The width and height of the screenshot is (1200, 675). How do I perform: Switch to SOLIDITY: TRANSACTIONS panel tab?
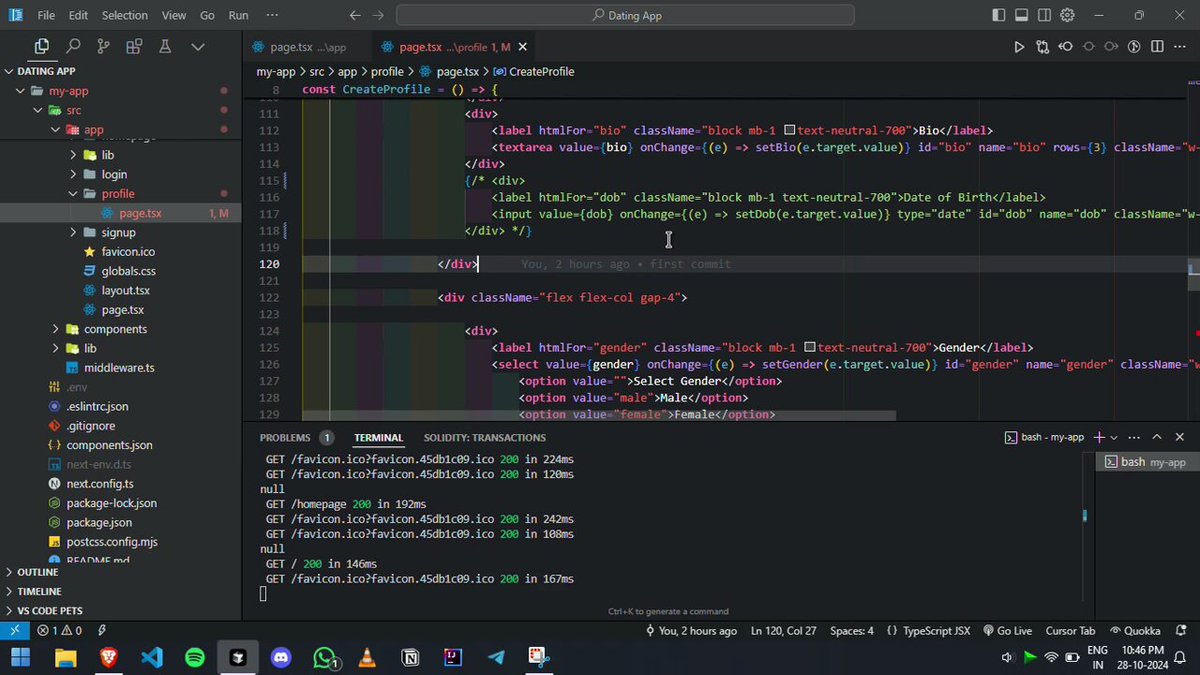click(x=484, y=437)
